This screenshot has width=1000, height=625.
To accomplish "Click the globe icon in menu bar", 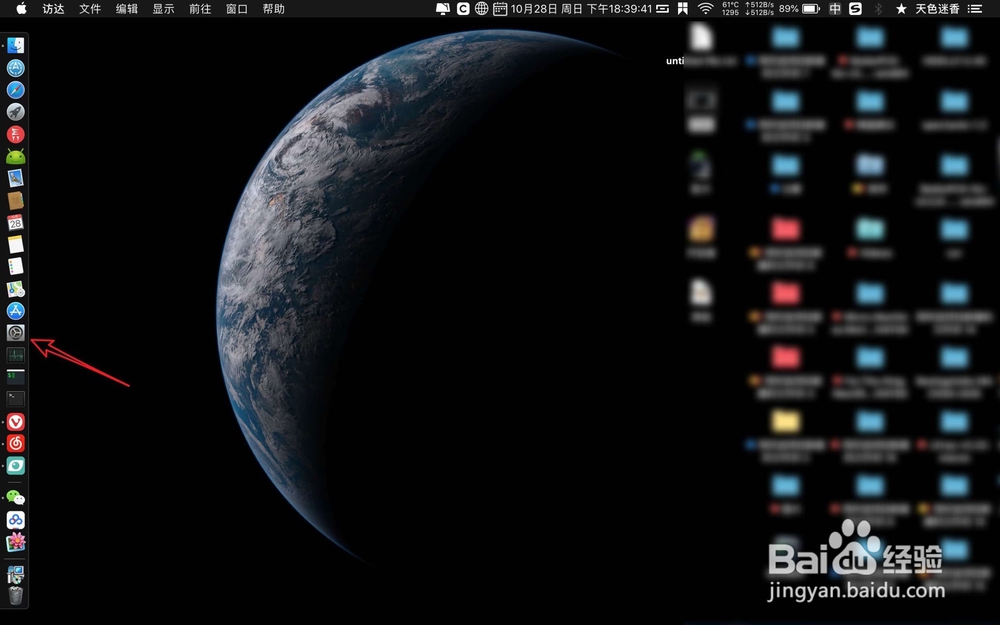I will tap(482, 9).
